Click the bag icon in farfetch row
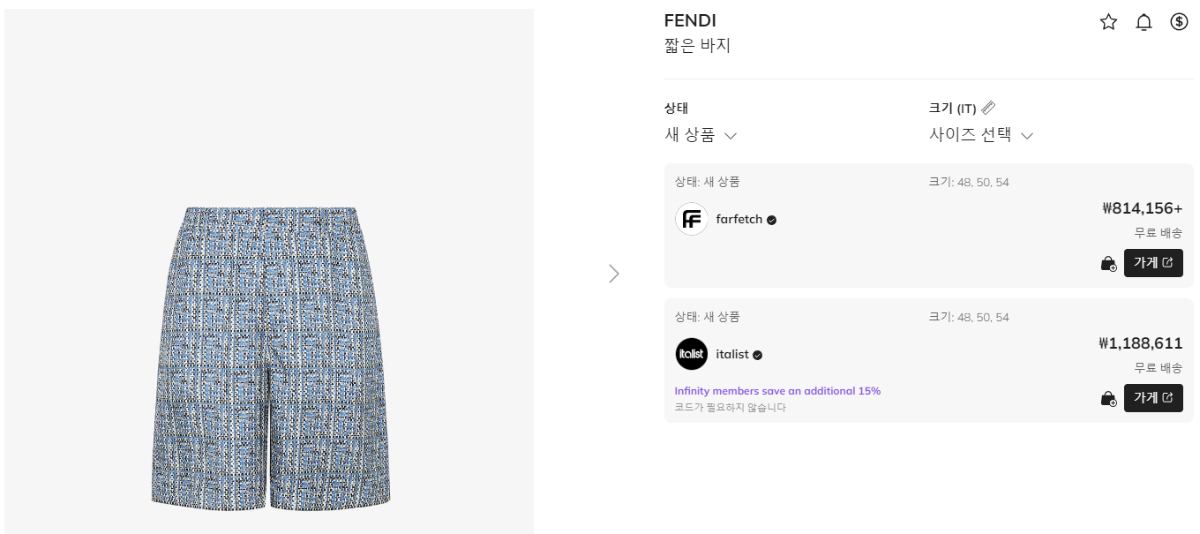 tap(1108, 263)
